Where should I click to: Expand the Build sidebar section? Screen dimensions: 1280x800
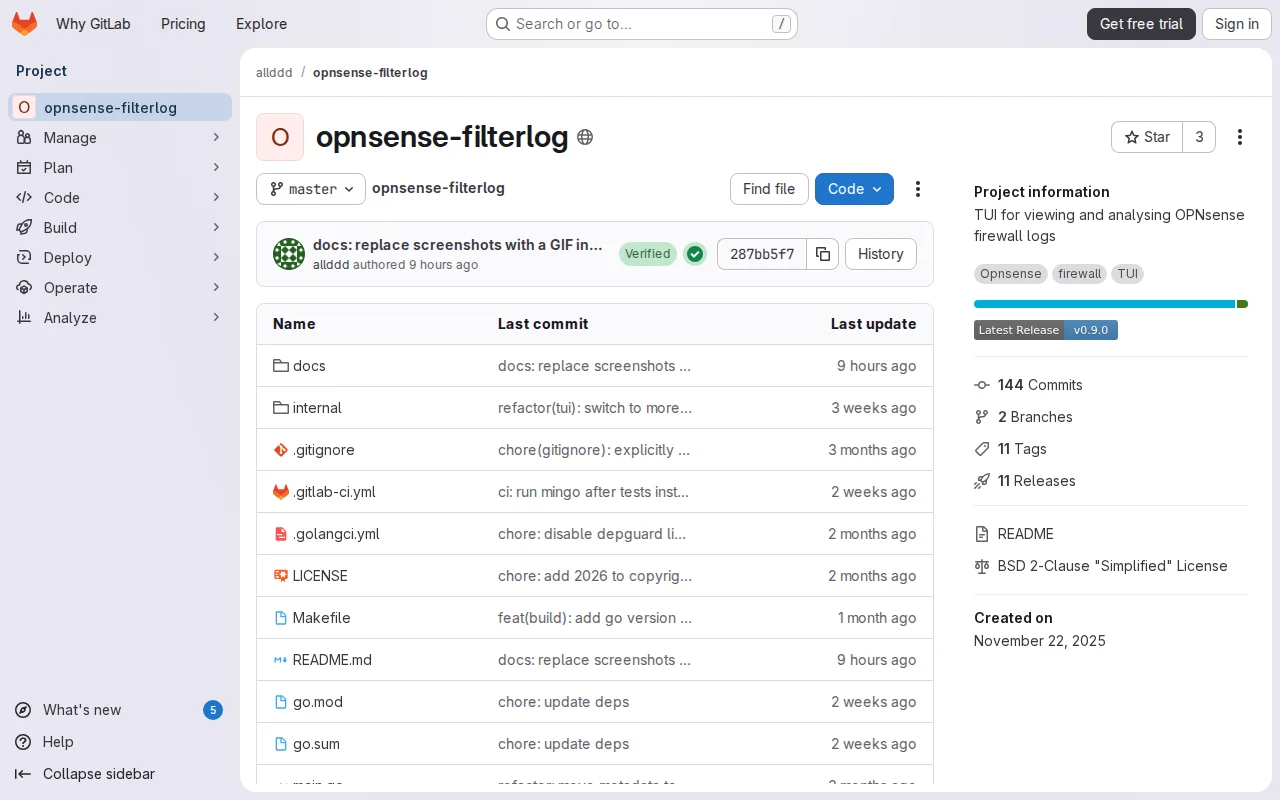pos(120,227)
